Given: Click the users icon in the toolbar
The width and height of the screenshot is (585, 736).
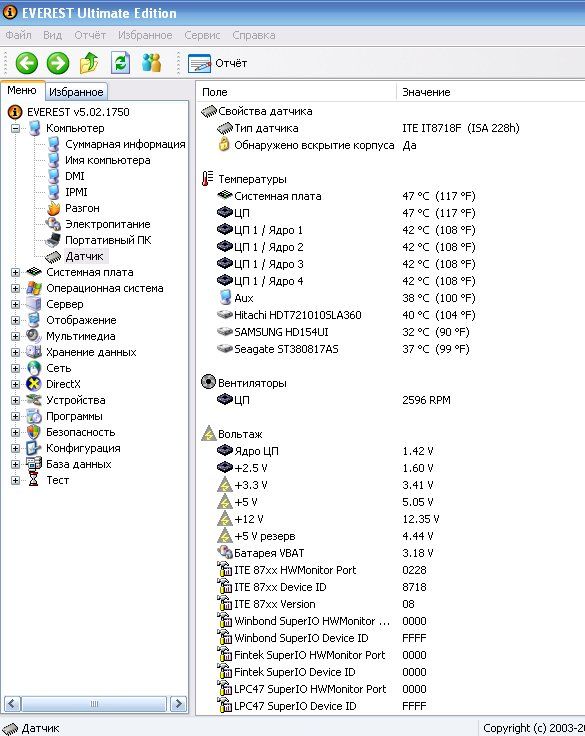Looking at the screenshot, I should (151, 63).
